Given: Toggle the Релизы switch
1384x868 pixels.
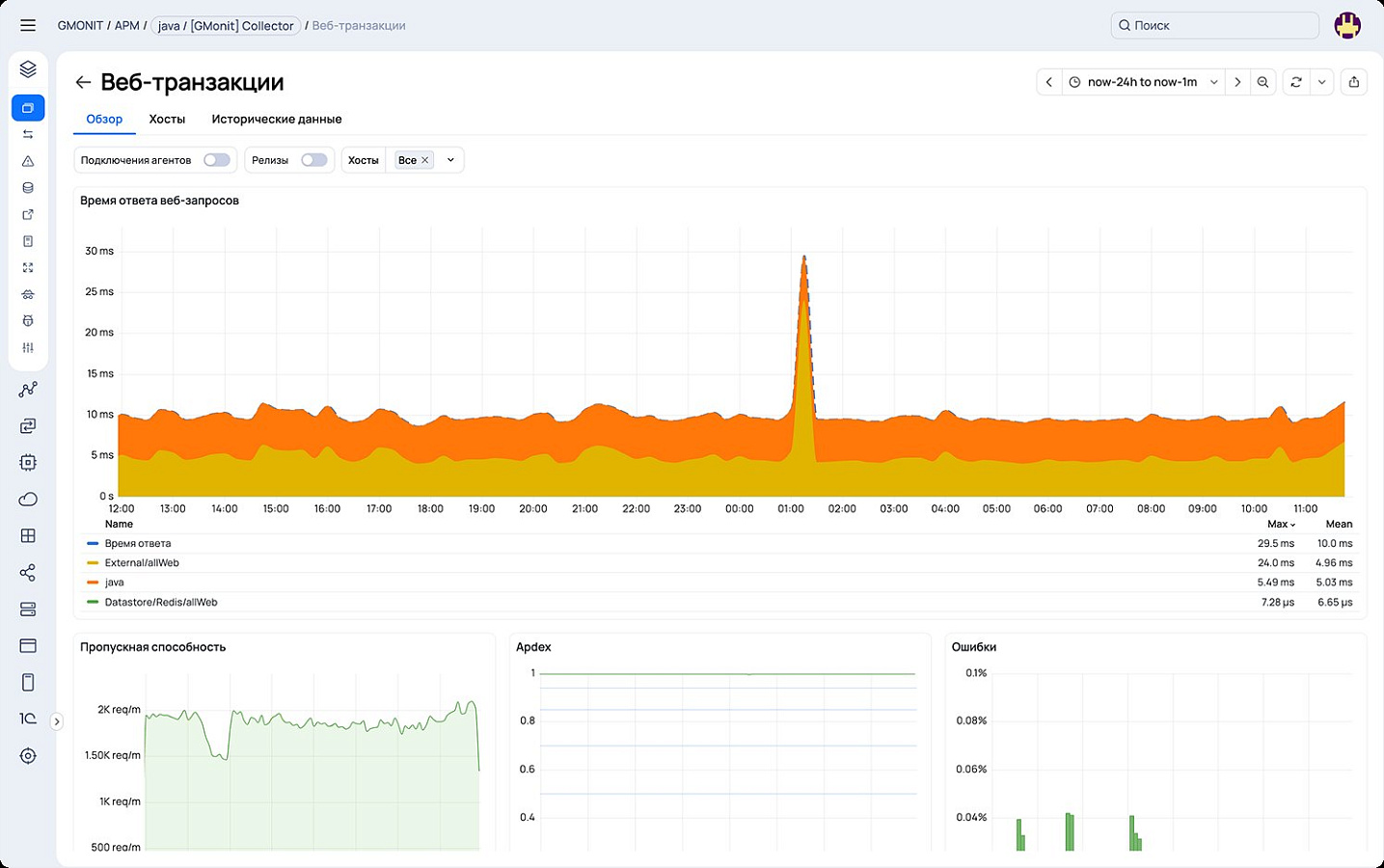Looking at the screenshot, I should [x=314, y=160].
